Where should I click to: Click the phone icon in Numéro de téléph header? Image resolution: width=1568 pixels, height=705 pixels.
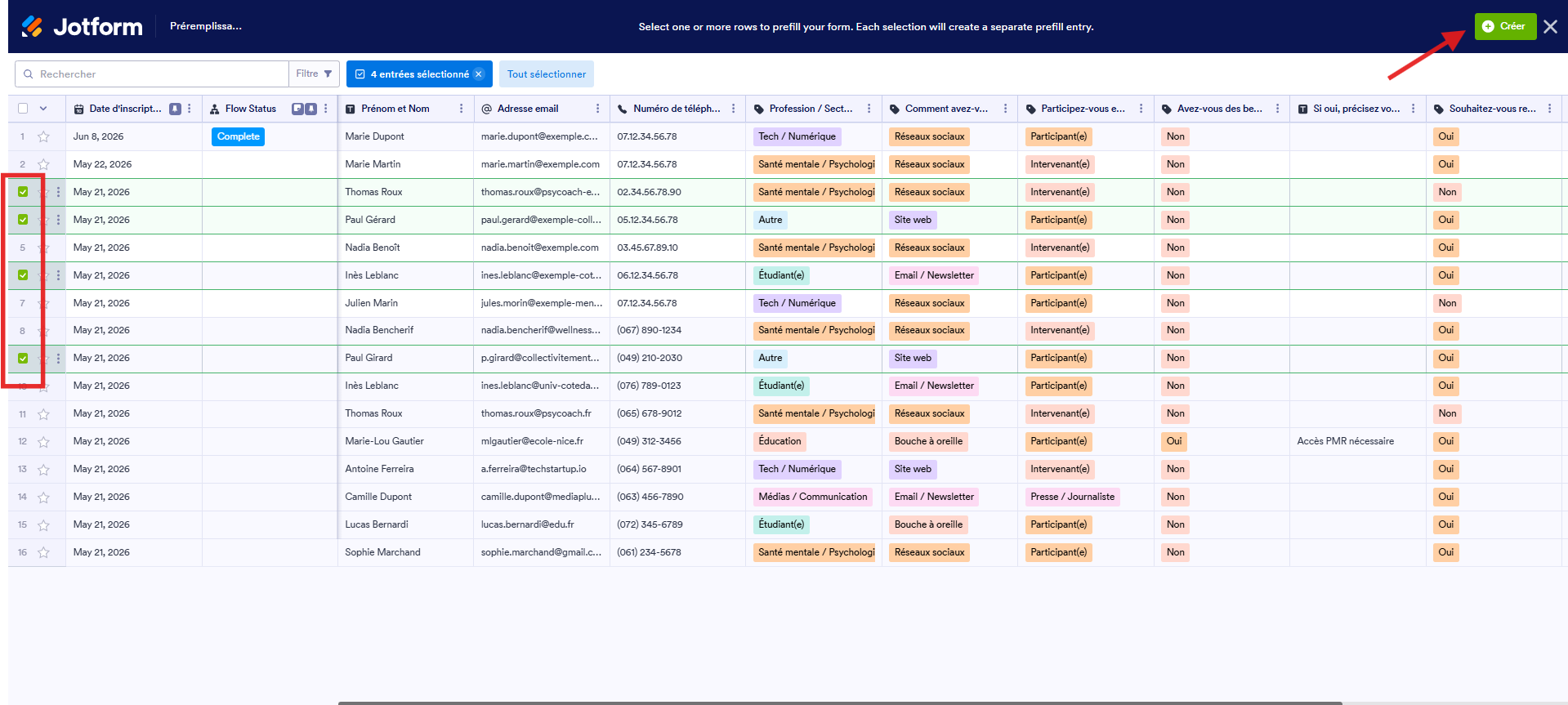pyautogui.click(x=623, y=109)
